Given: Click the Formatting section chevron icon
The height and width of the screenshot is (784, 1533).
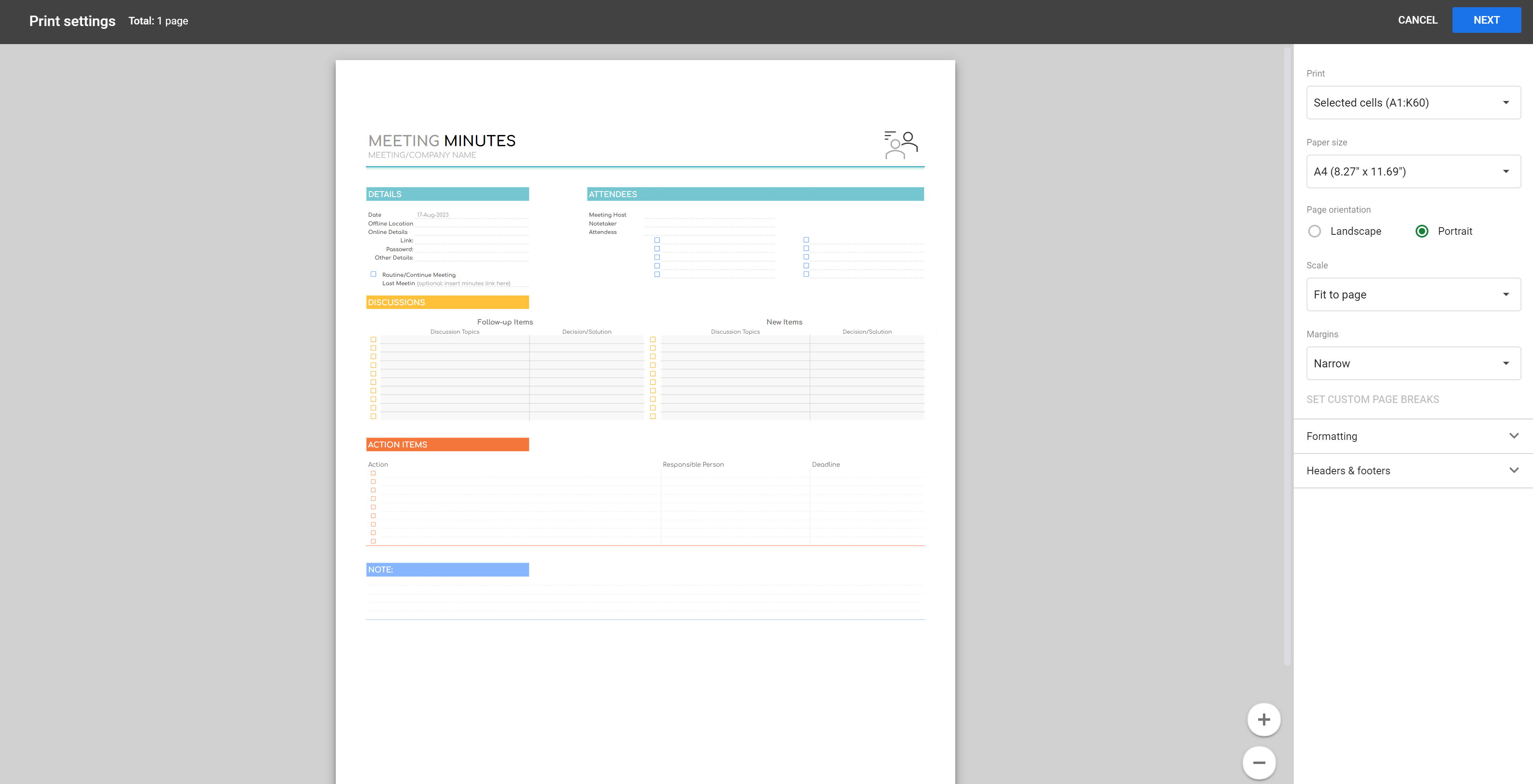Looking at the screenshot, I should [1513, 436].
